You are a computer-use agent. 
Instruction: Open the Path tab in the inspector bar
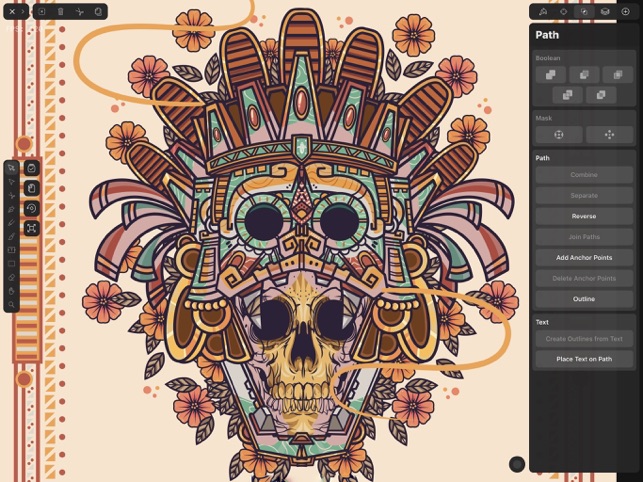click(x=584, y=12)
